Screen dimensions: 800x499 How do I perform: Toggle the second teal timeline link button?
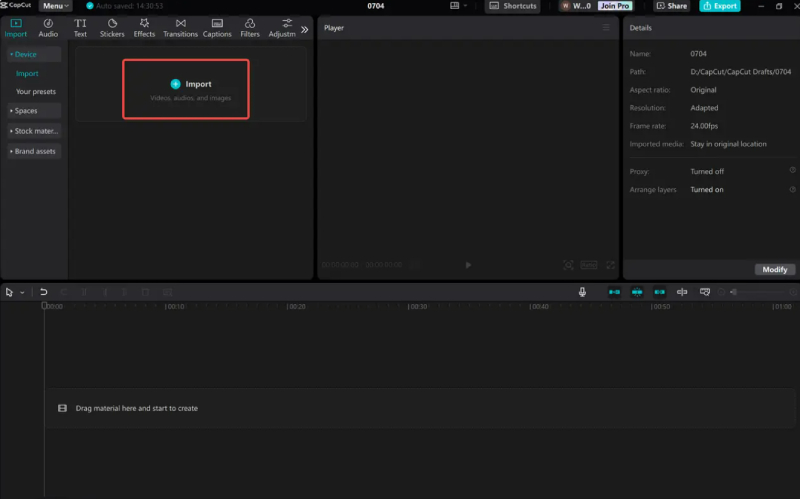(x=637, y=292)
